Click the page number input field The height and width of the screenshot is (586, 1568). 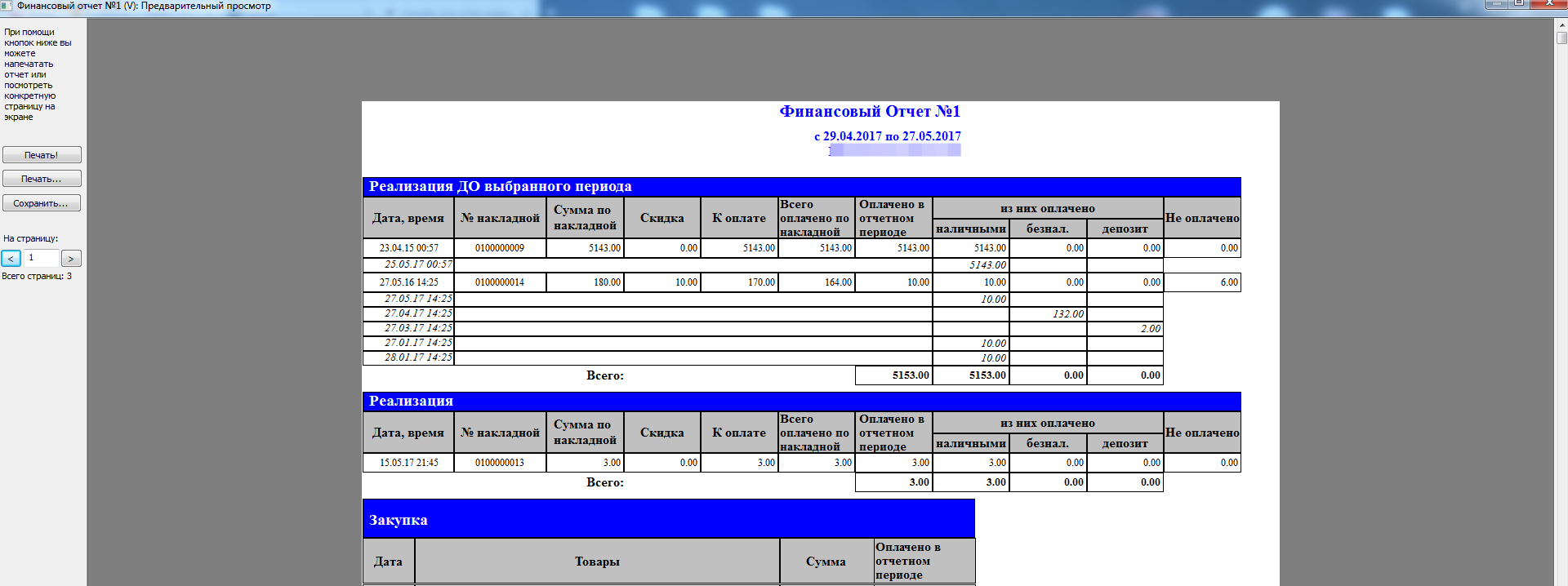pyautogui.click(x=41, y=258)
